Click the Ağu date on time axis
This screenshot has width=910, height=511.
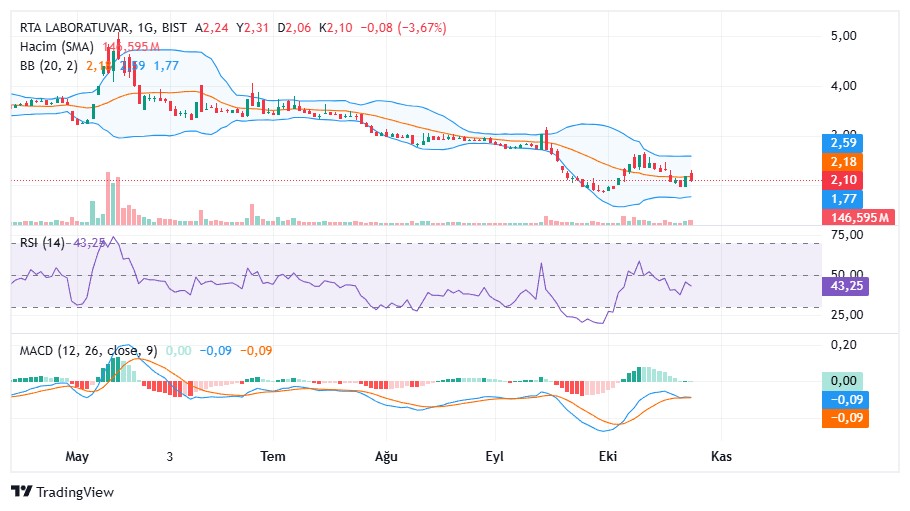[386, 456]
